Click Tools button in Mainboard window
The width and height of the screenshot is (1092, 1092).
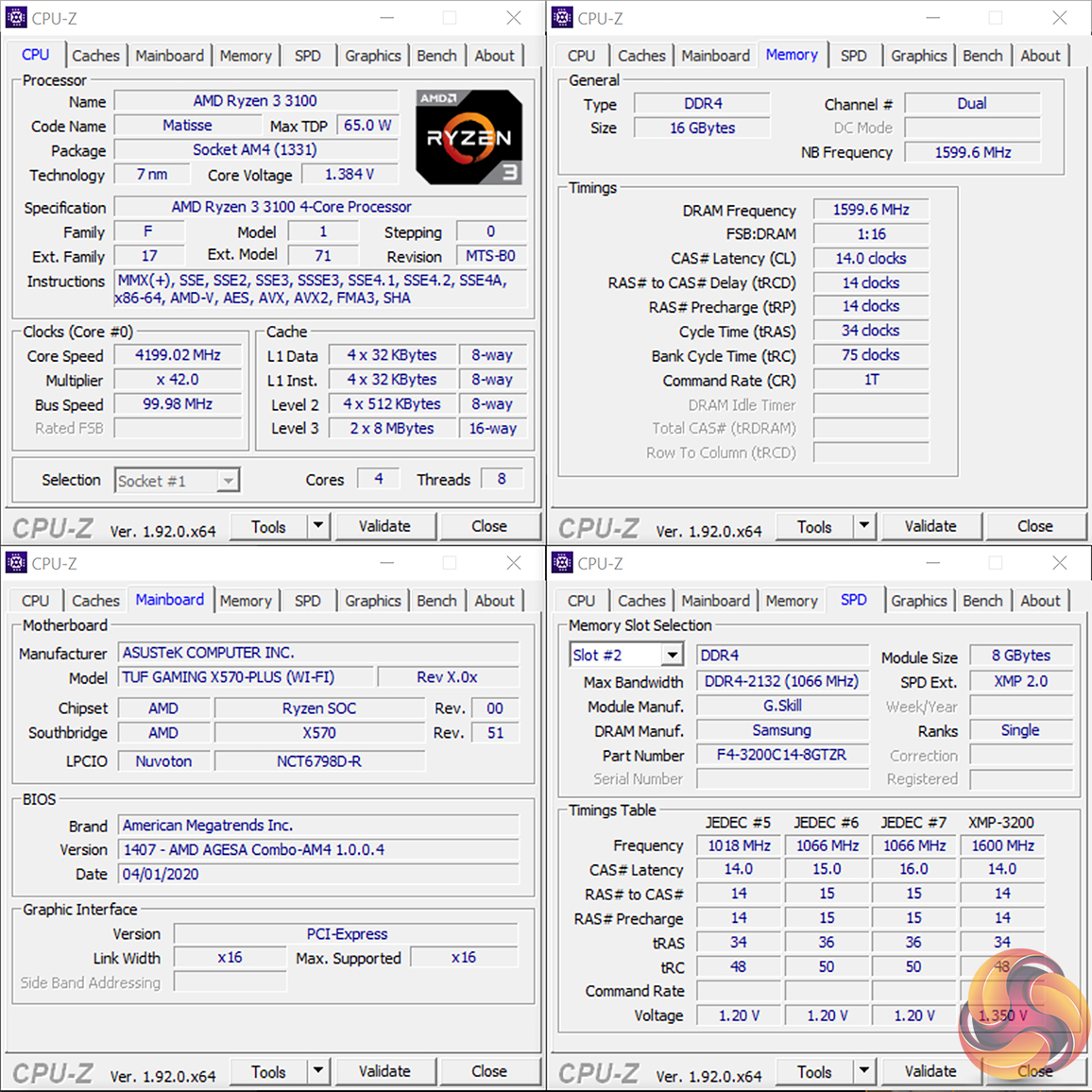(269, 1072)
